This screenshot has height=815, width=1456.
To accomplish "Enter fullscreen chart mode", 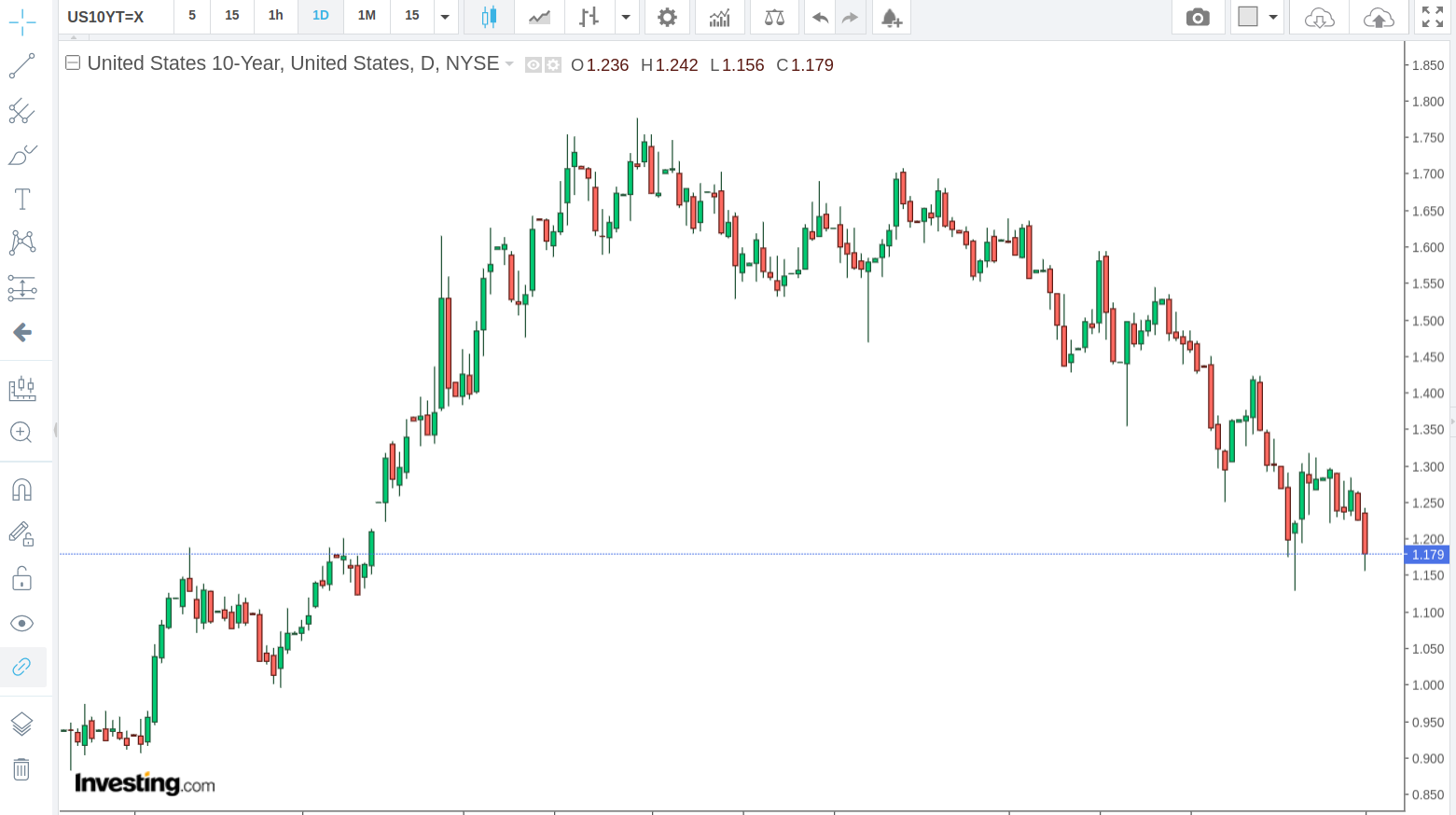I will (x=1433, y=16).
